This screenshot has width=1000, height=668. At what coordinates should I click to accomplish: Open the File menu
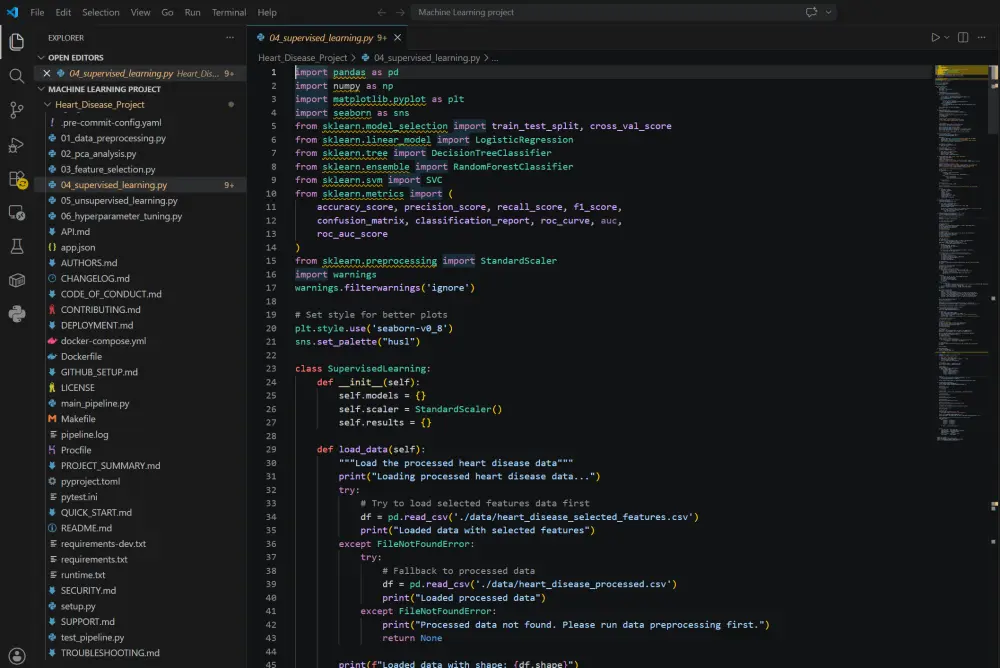(x=37, y=12)
